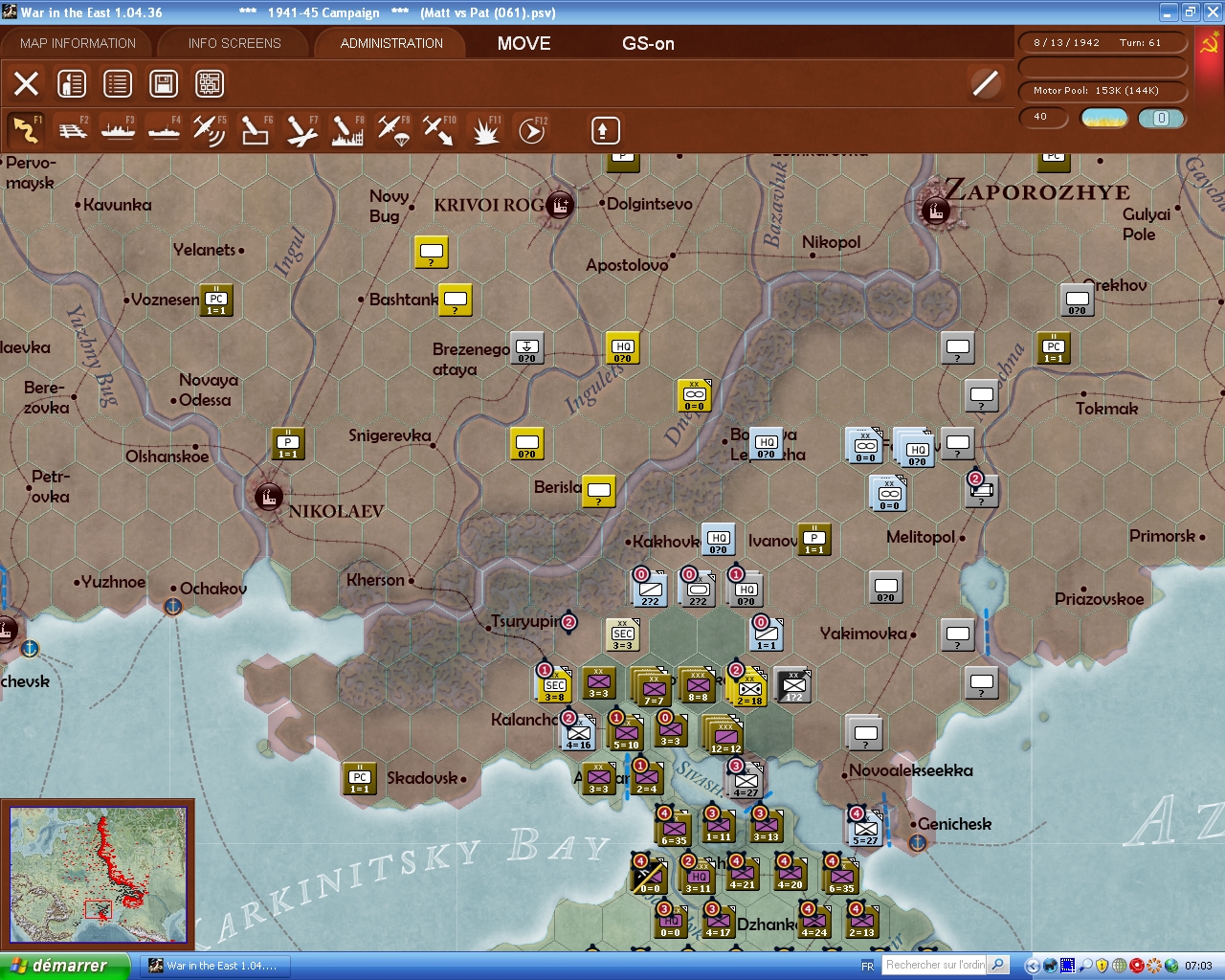
Task: Click the MOVE mode label
Action: (523, 43)
